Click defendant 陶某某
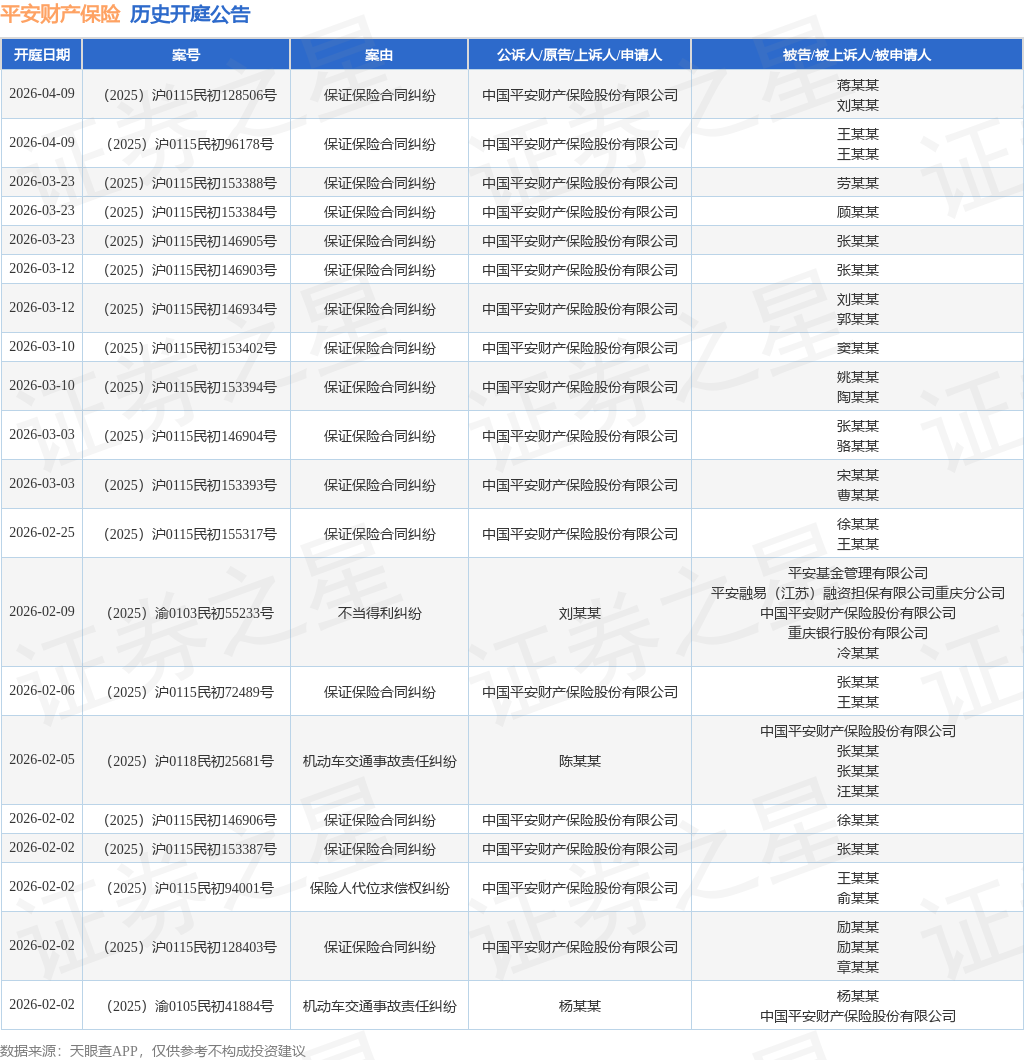 click(x=858, y=397)
